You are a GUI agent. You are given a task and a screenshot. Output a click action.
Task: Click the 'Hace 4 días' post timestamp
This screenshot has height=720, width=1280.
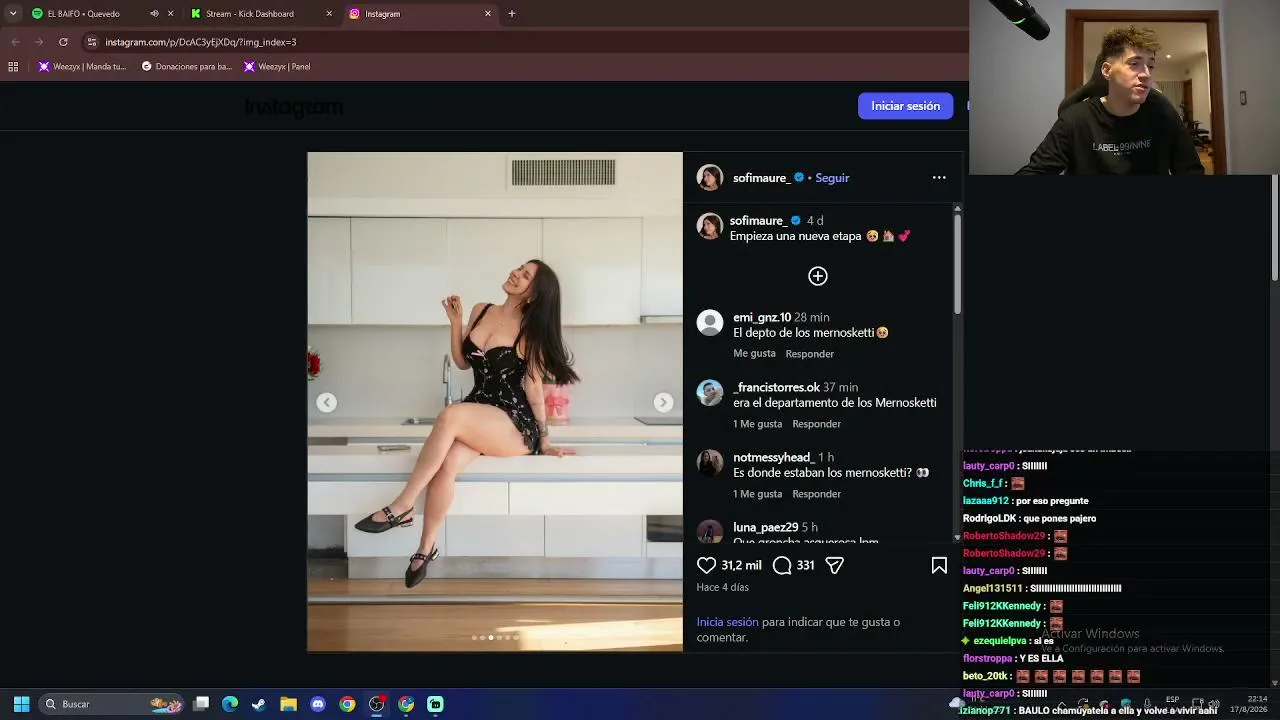[x=723, y=588]
